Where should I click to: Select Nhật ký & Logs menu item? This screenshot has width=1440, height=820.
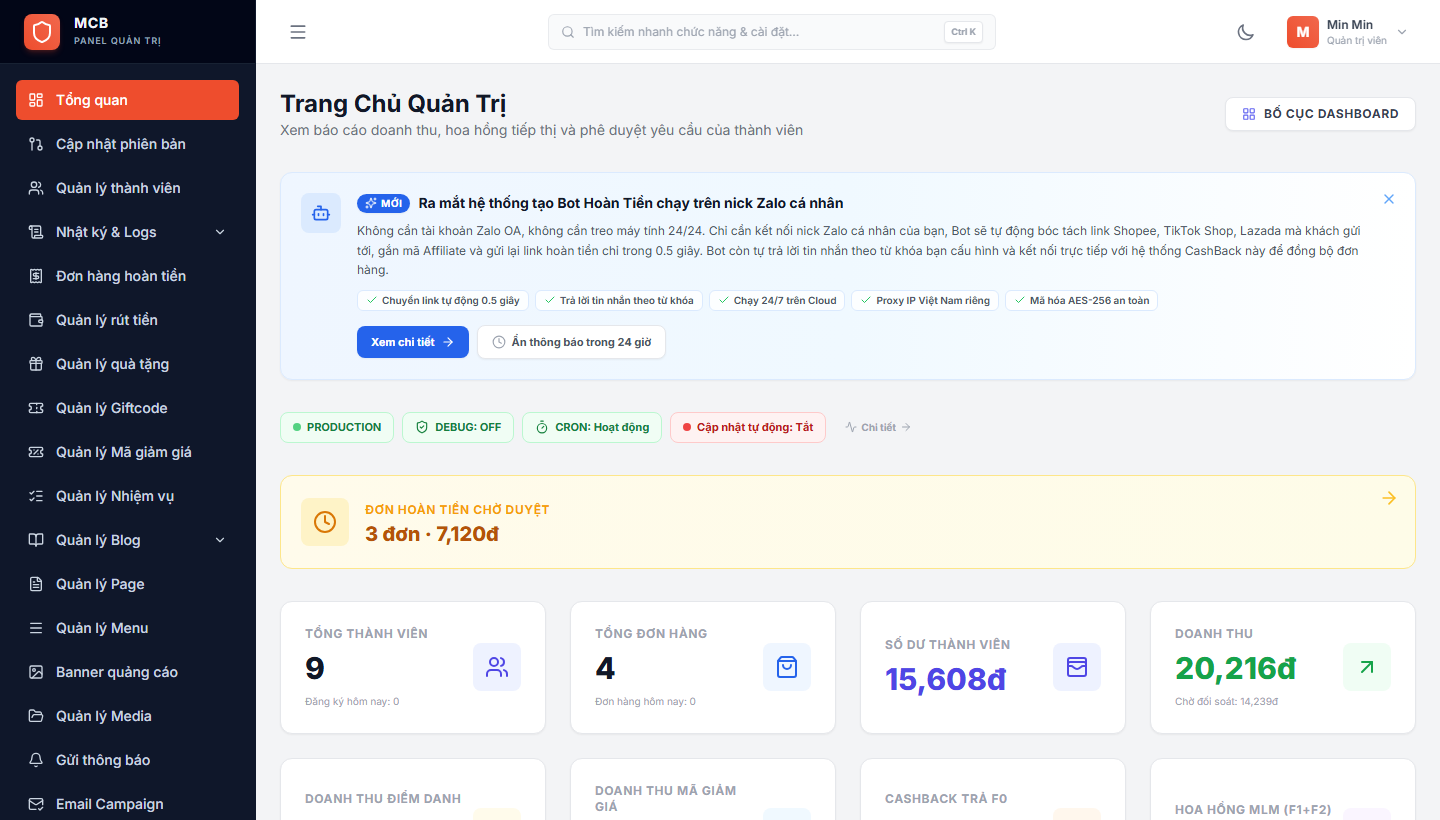tap(128, 232)
